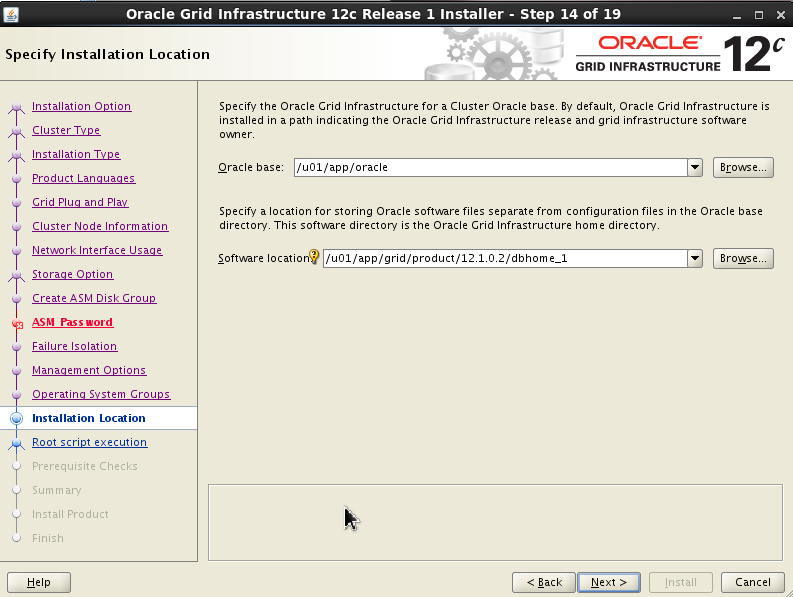Open the Product Languages step

(x=83, y=178)
